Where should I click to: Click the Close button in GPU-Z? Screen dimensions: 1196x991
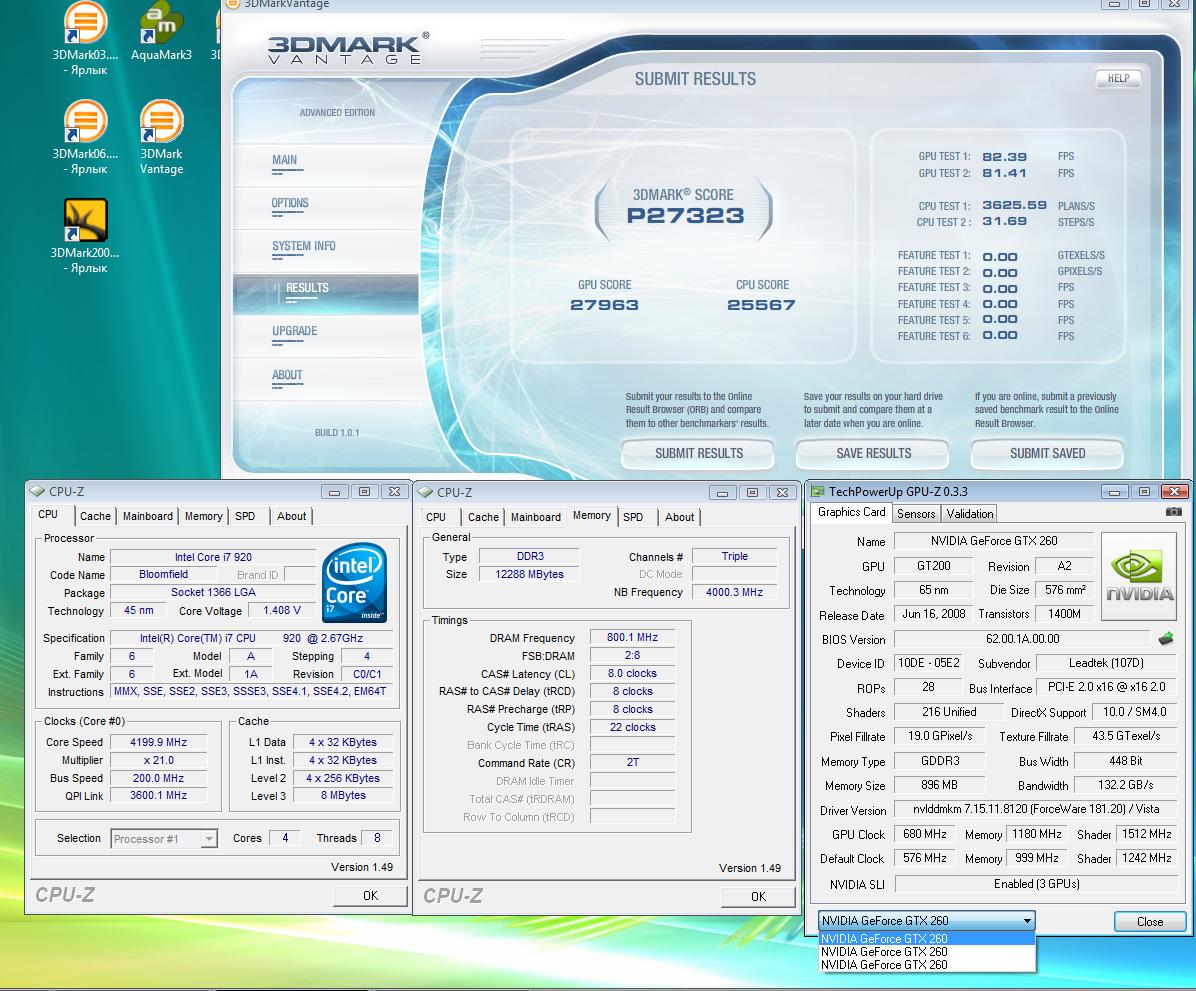[x=1149, y=922]
